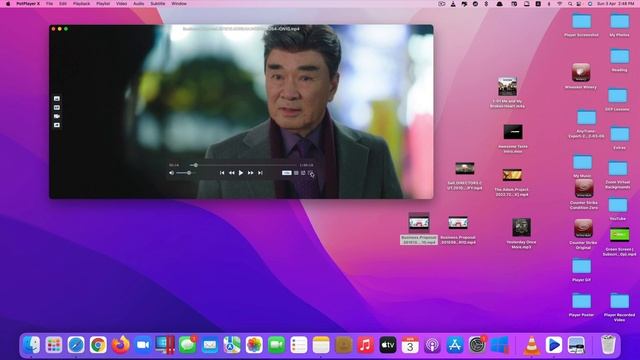The width and height of the screenshot is (640, 360).
Task: Open the PotPlayer X application menu
Action: 28,4
